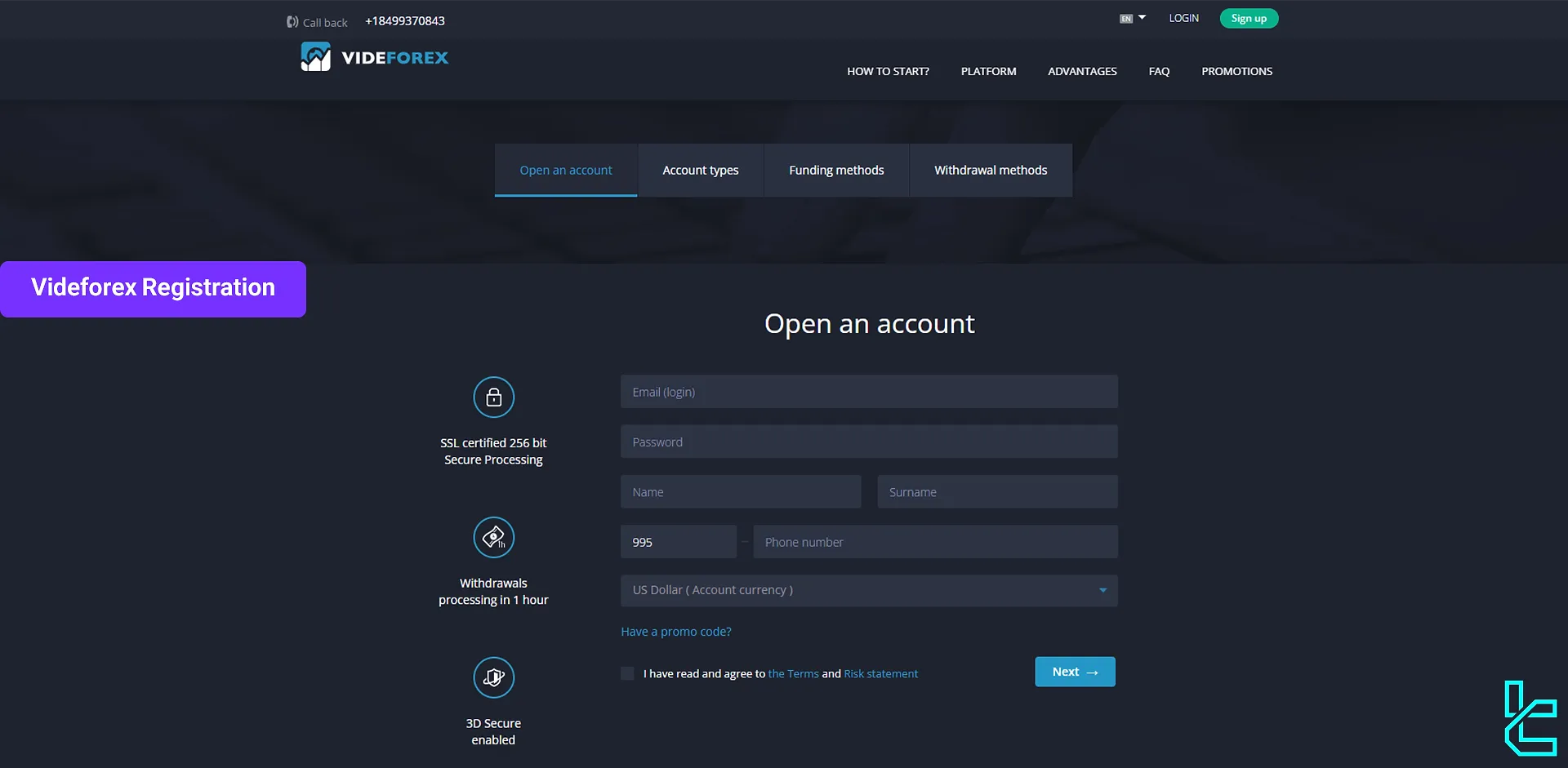The width and height of the screenshot is (1568, 768).
Task: Click the withdrawals processing icon
Action: click(493, 537)
